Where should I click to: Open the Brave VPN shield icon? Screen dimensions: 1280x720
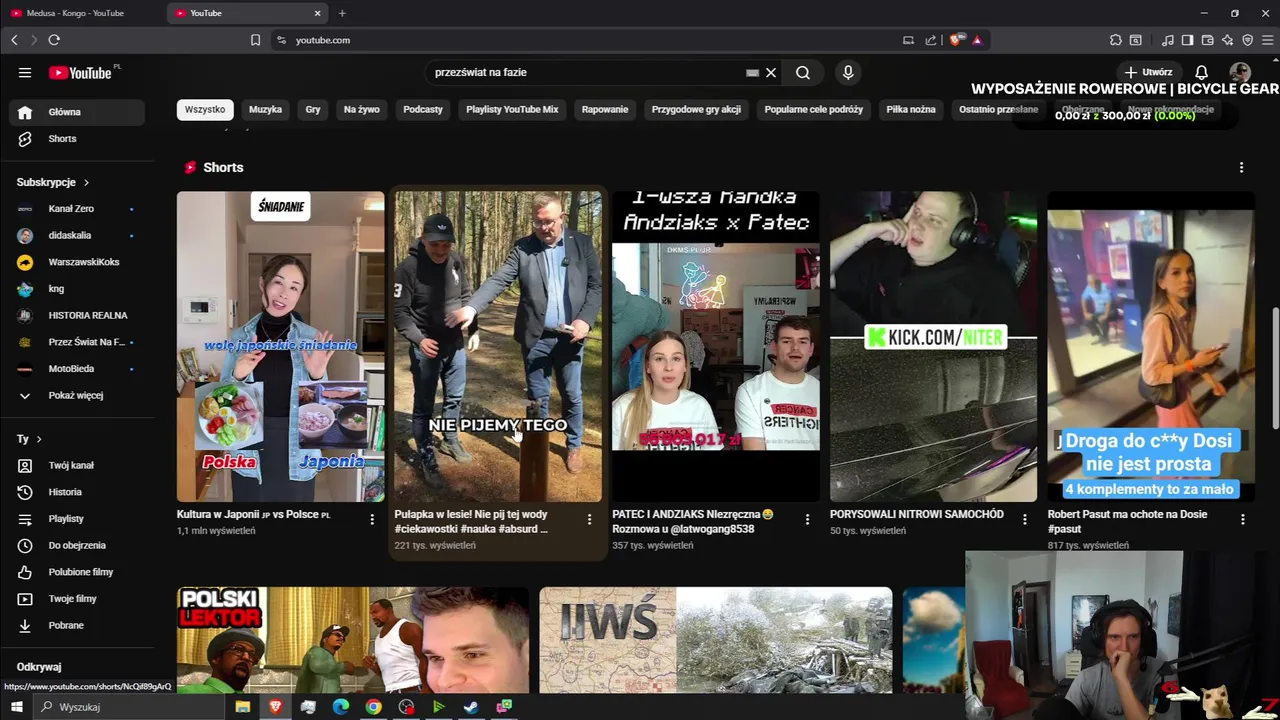1247,40
